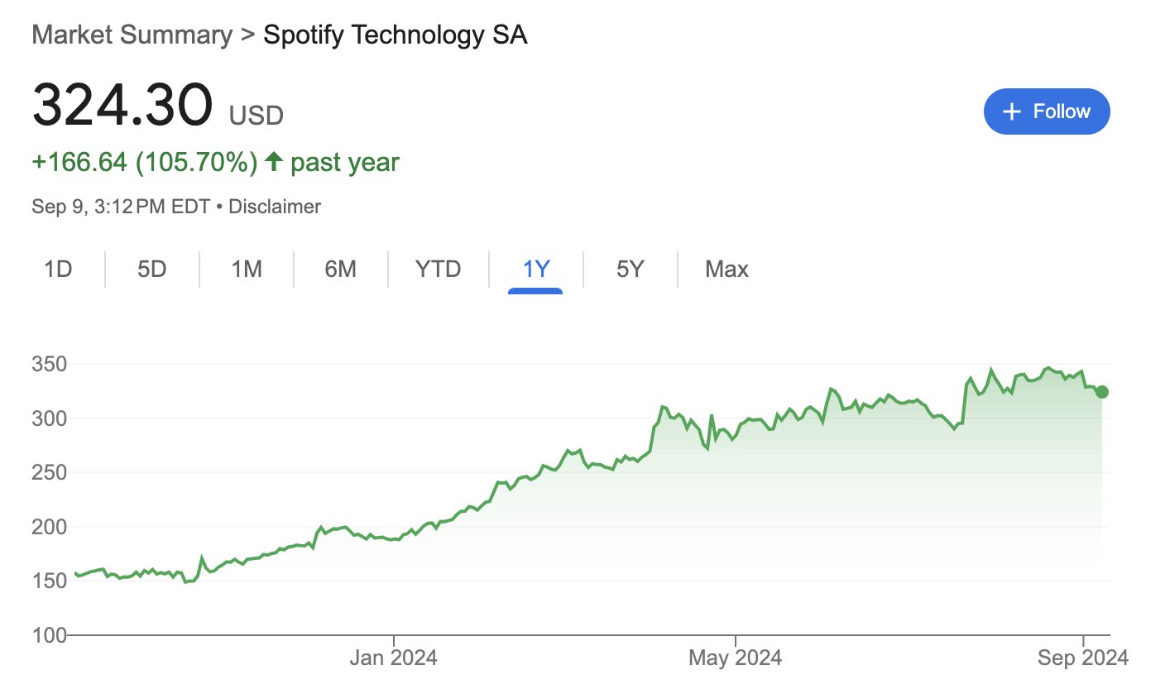This screenshot has width=1170, height=685.
Task: Switch to the 1D range tab
Action: 58,269
